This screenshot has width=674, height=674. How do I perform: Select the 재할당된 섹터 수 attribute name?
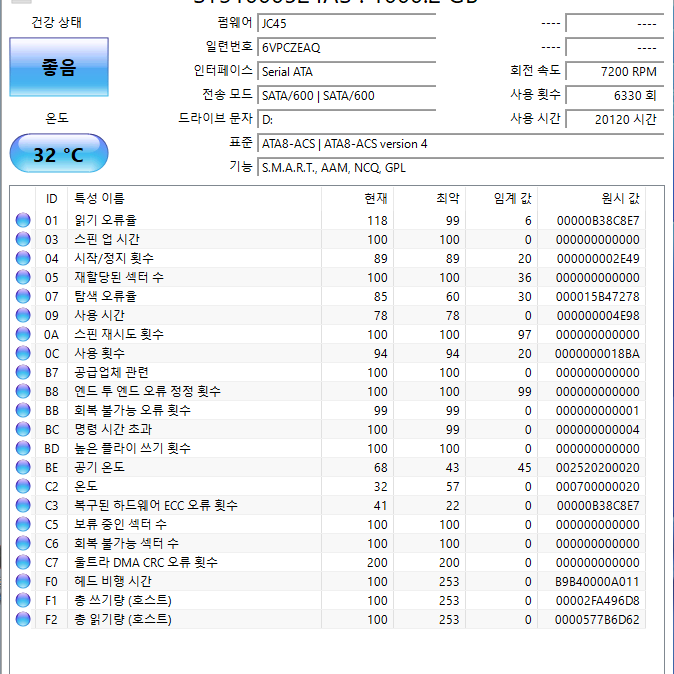(x=119, y=277)
